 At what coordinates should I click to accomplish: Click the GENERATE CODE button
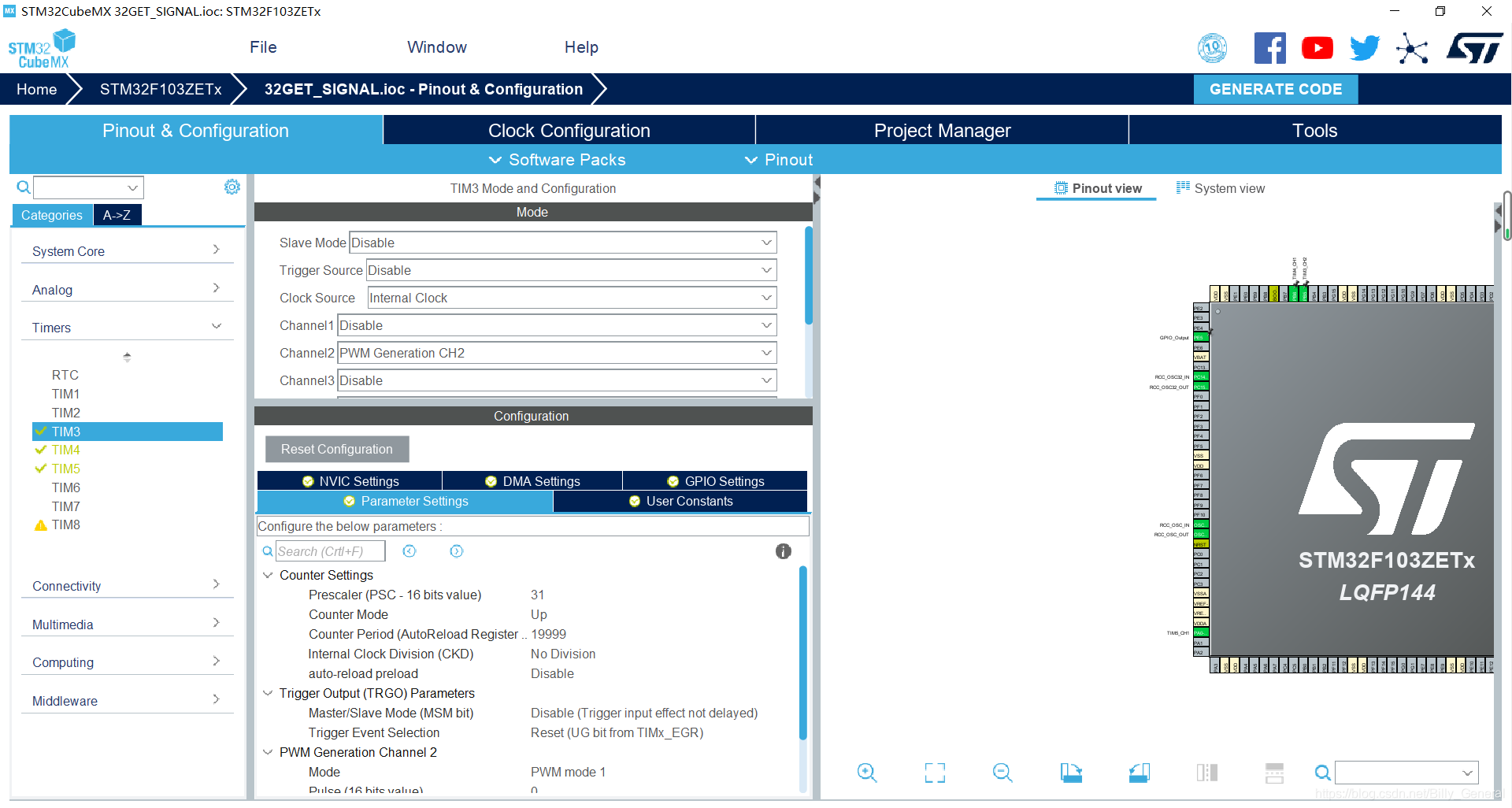coord(1276,89)
